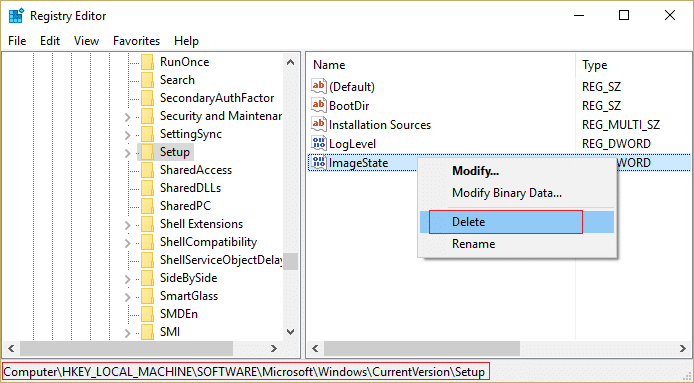Expand the SettingSync key
694x383 pixels.
(x=128, y=135)
